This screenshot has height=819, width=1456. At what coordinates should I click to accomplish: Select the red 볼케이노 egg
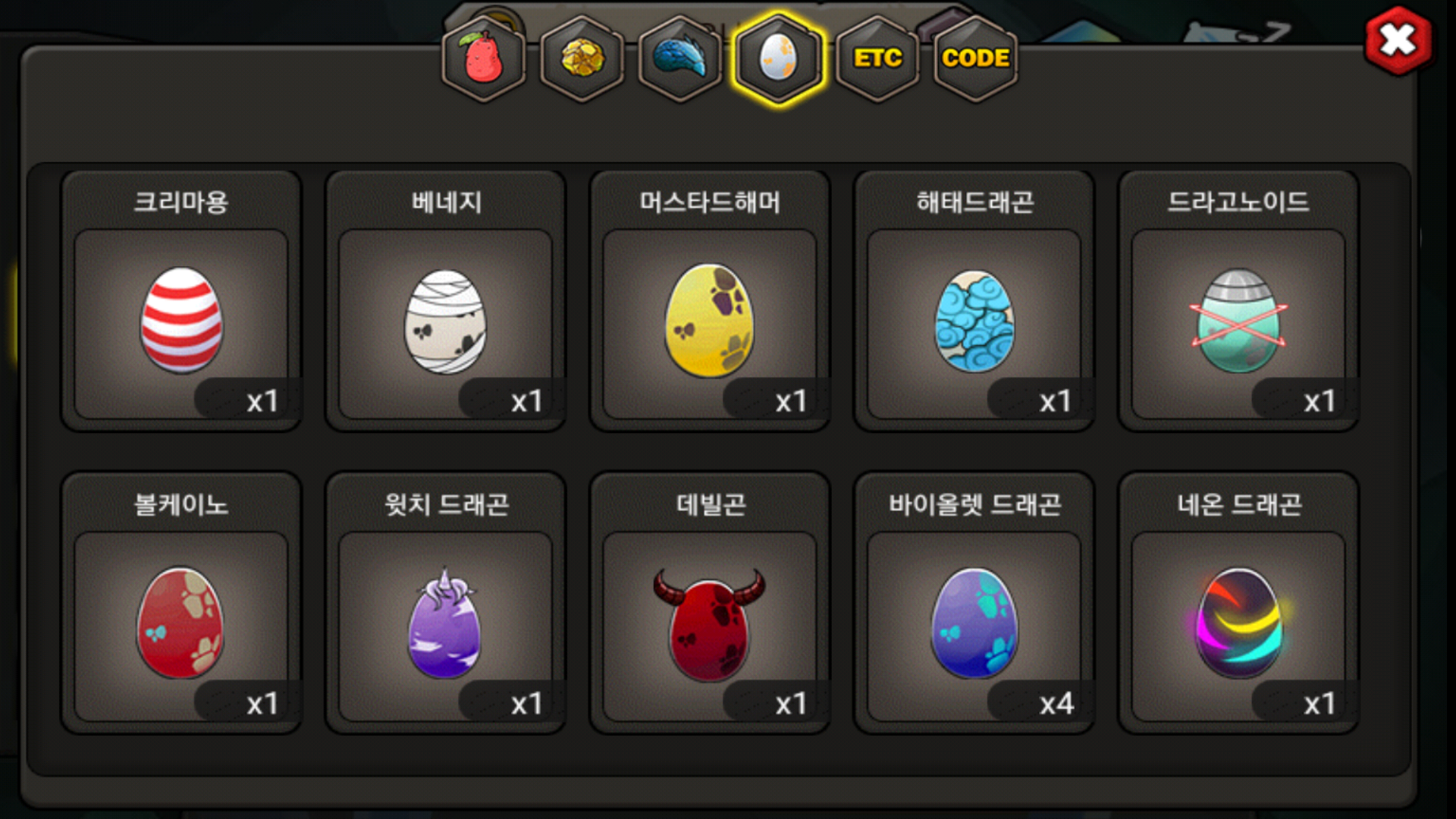tap(180, 623)
